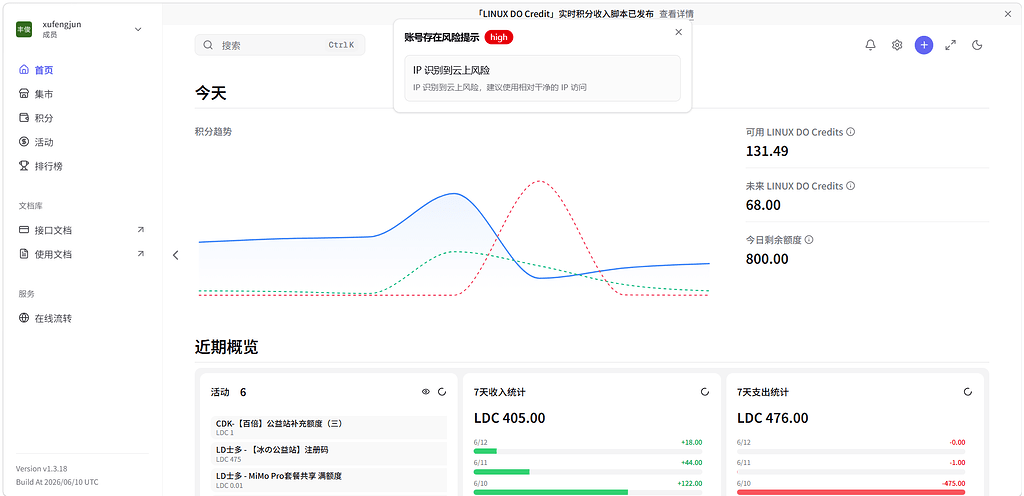Dismiss the top announcement banner
Image resolution: width=1024 pixels, height=496 pixels.
click(1008, 14)
